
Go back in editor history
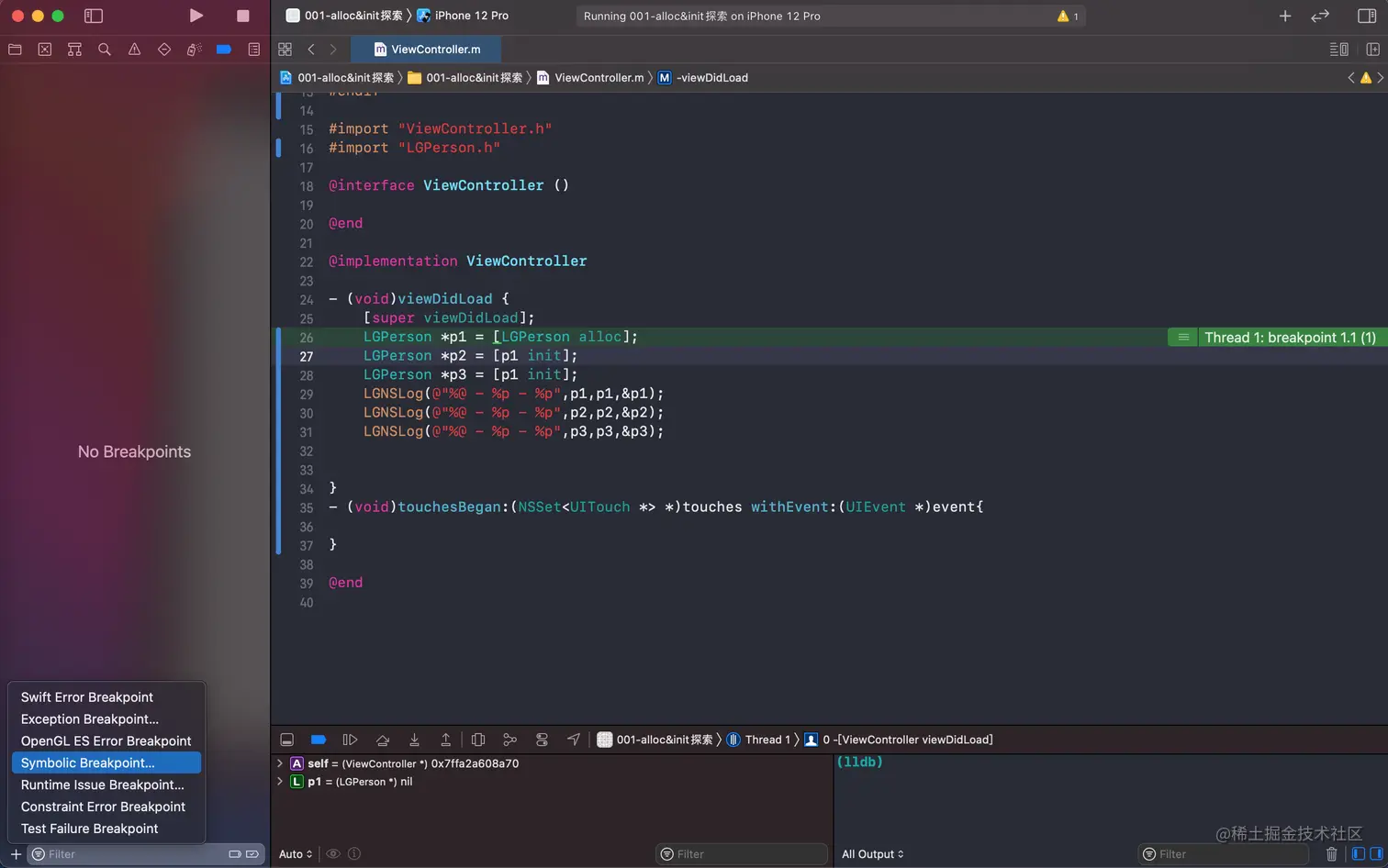pos(311,50)
